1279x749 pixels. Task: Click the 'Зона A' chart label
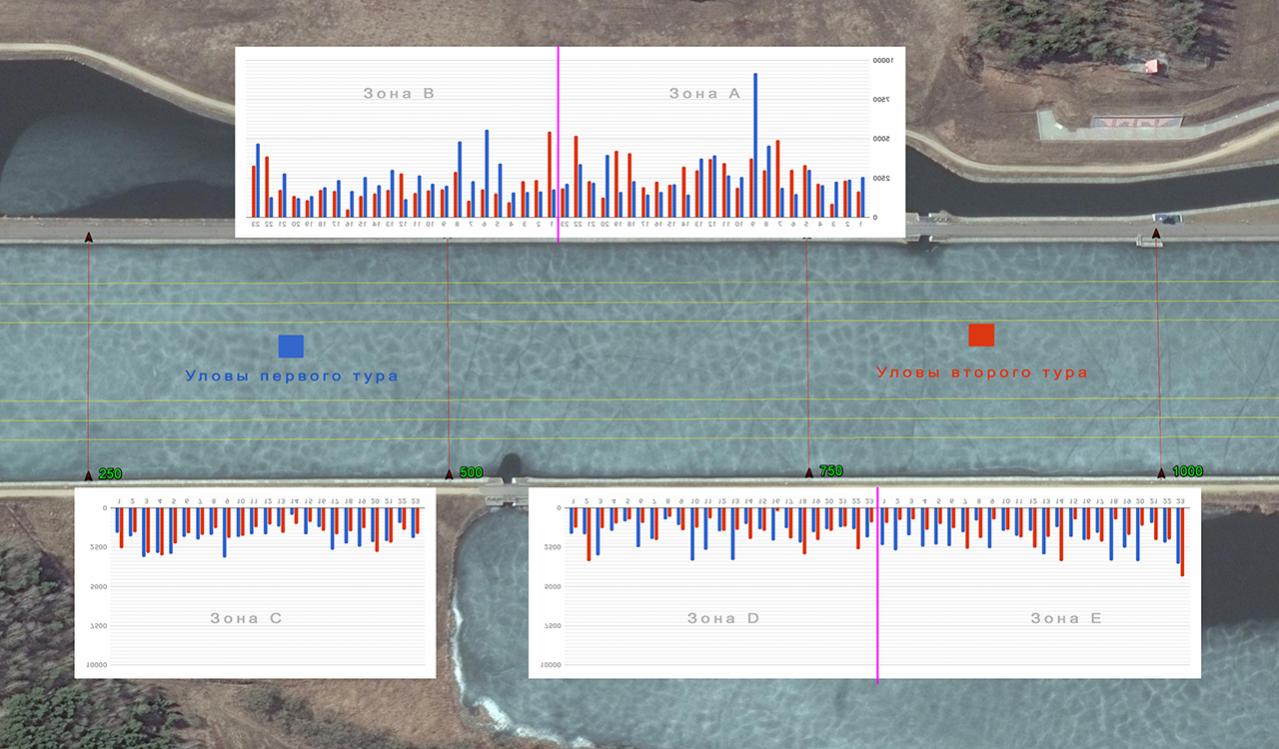coord(704,94)
